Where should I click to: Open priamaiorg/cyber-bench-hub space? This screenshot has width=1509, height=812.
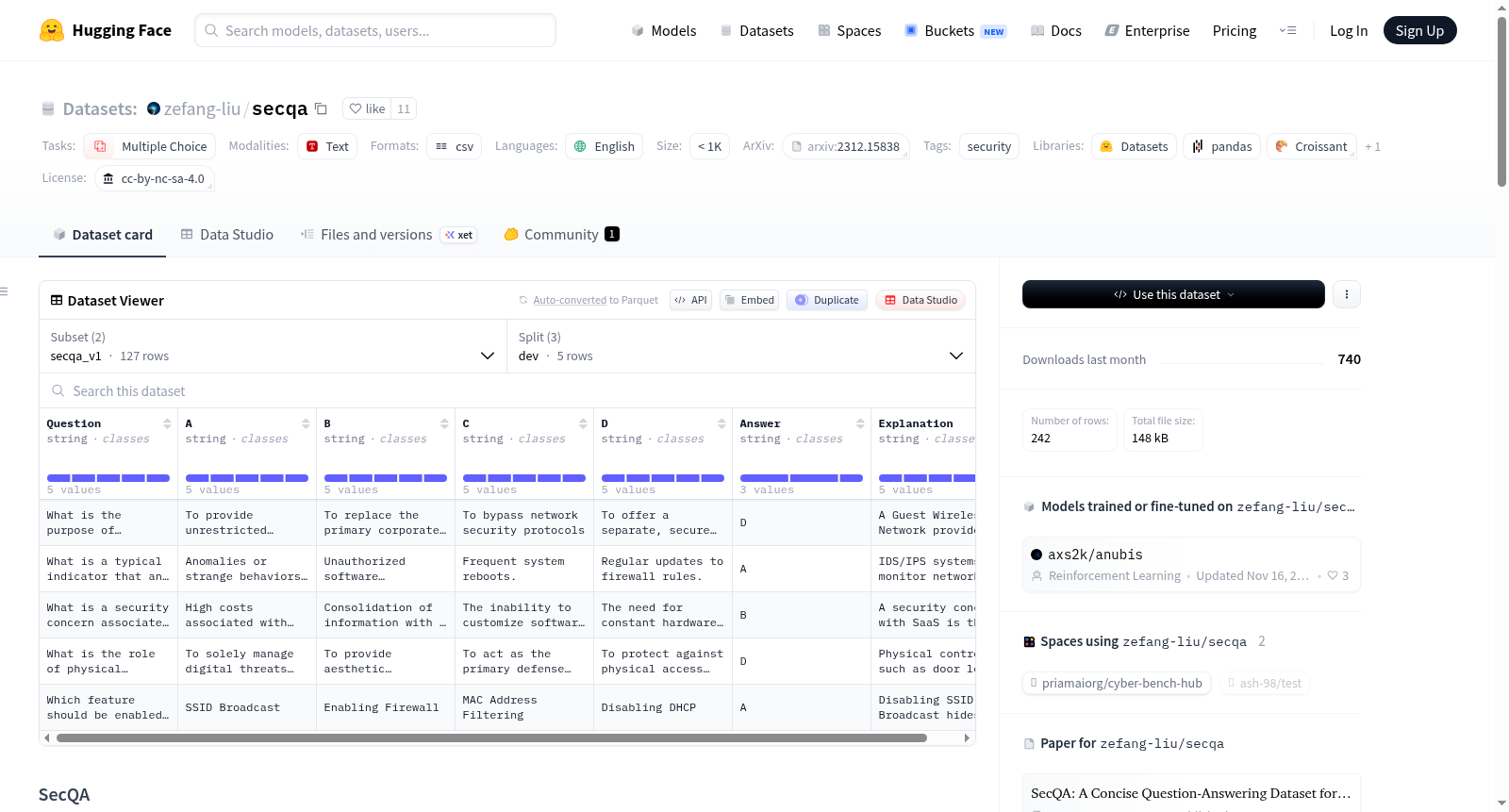click(x=1116, y=683)
